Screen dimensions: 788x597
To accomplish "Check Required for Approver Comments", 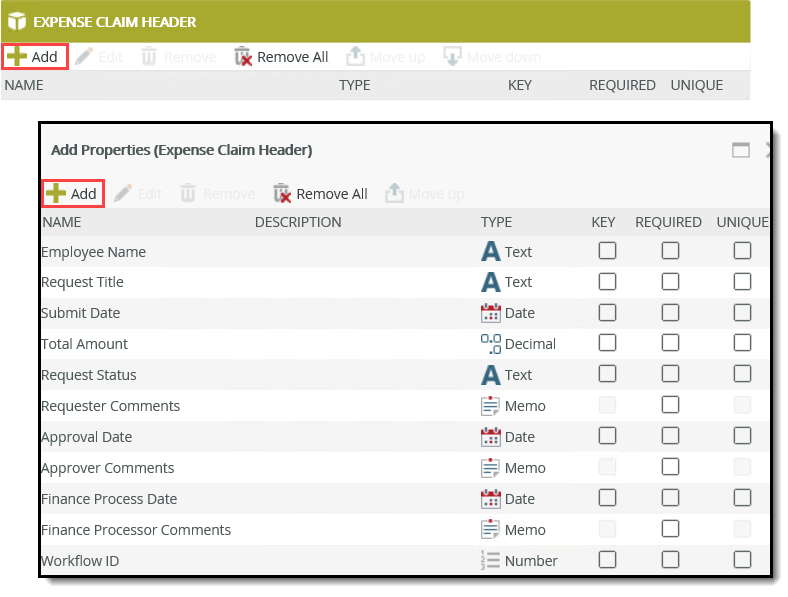I will click(670, 467).
